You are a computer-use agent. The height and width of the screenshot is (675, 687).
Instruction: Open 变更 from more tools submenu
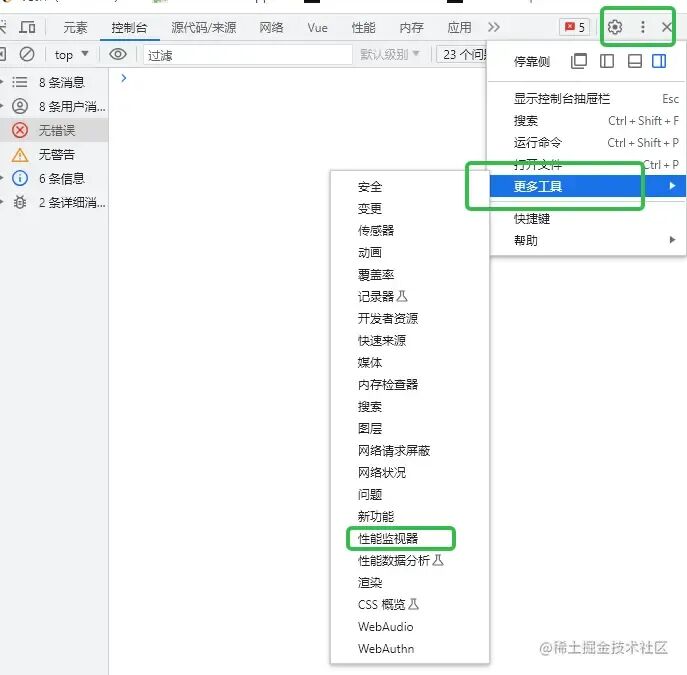(x=410, y=209)
